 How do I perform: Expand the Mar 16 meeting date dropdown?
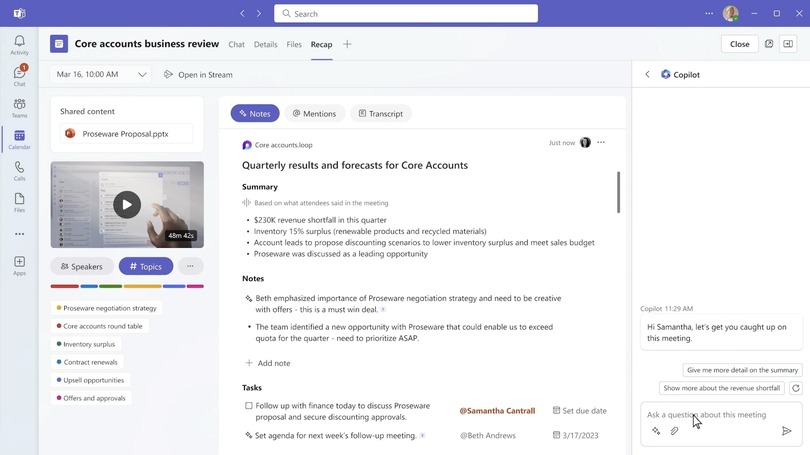point(142,75)
